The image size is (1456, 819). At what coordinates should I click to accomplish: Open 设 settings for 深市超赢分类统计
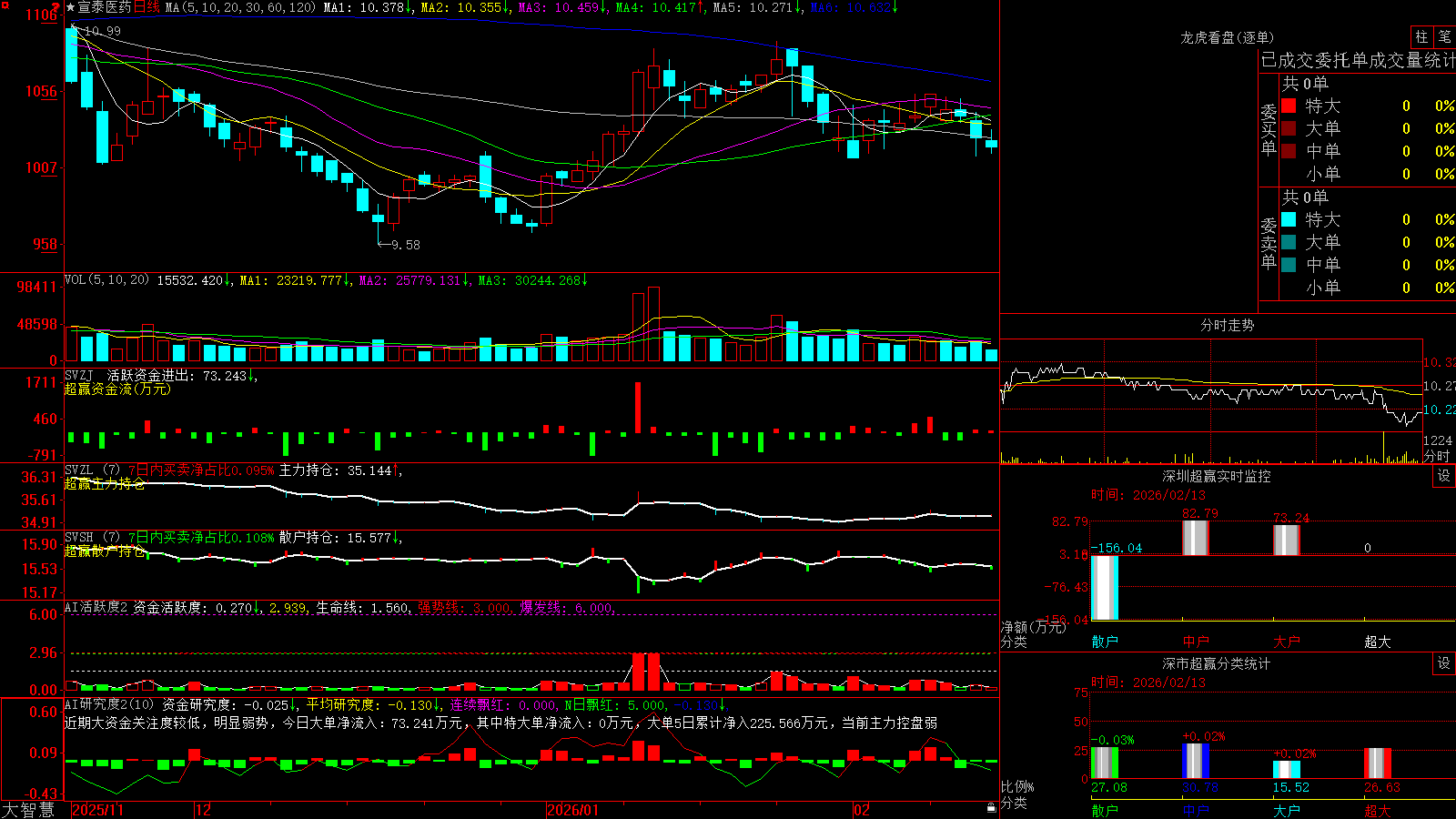click(x=1444, y=663)
